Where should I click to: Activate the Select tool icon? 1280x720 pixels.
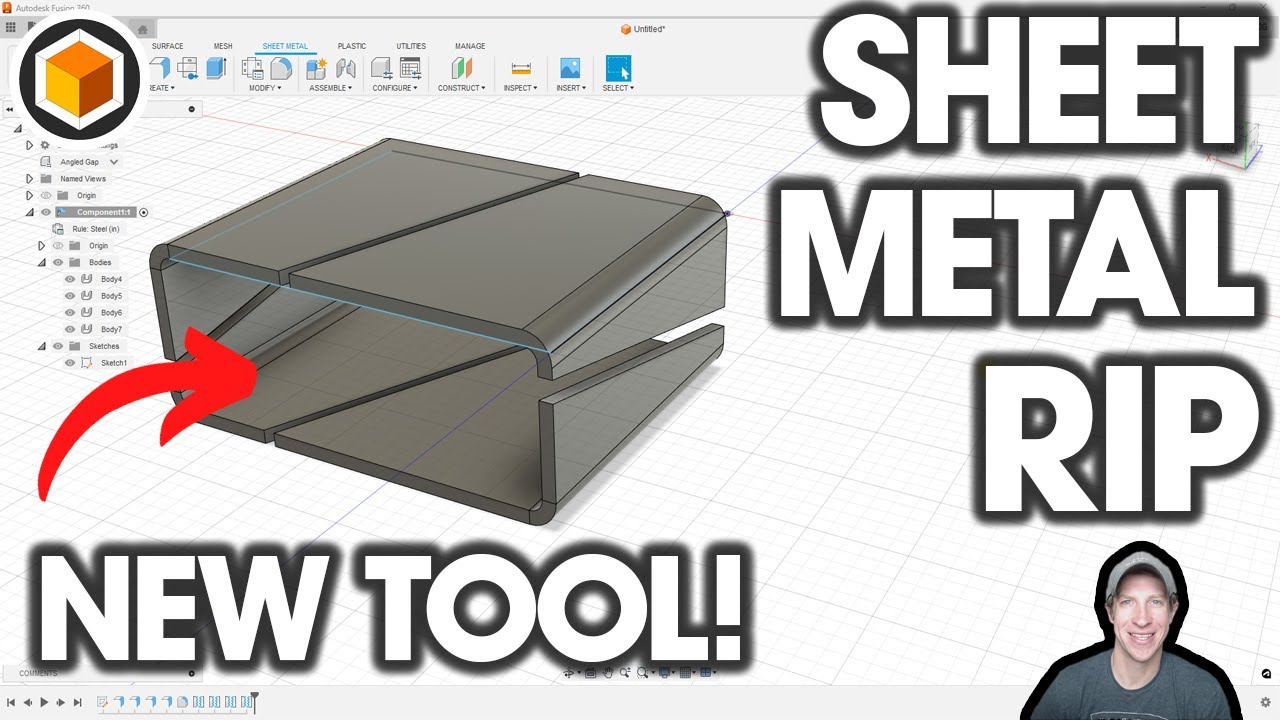point(619,68)
